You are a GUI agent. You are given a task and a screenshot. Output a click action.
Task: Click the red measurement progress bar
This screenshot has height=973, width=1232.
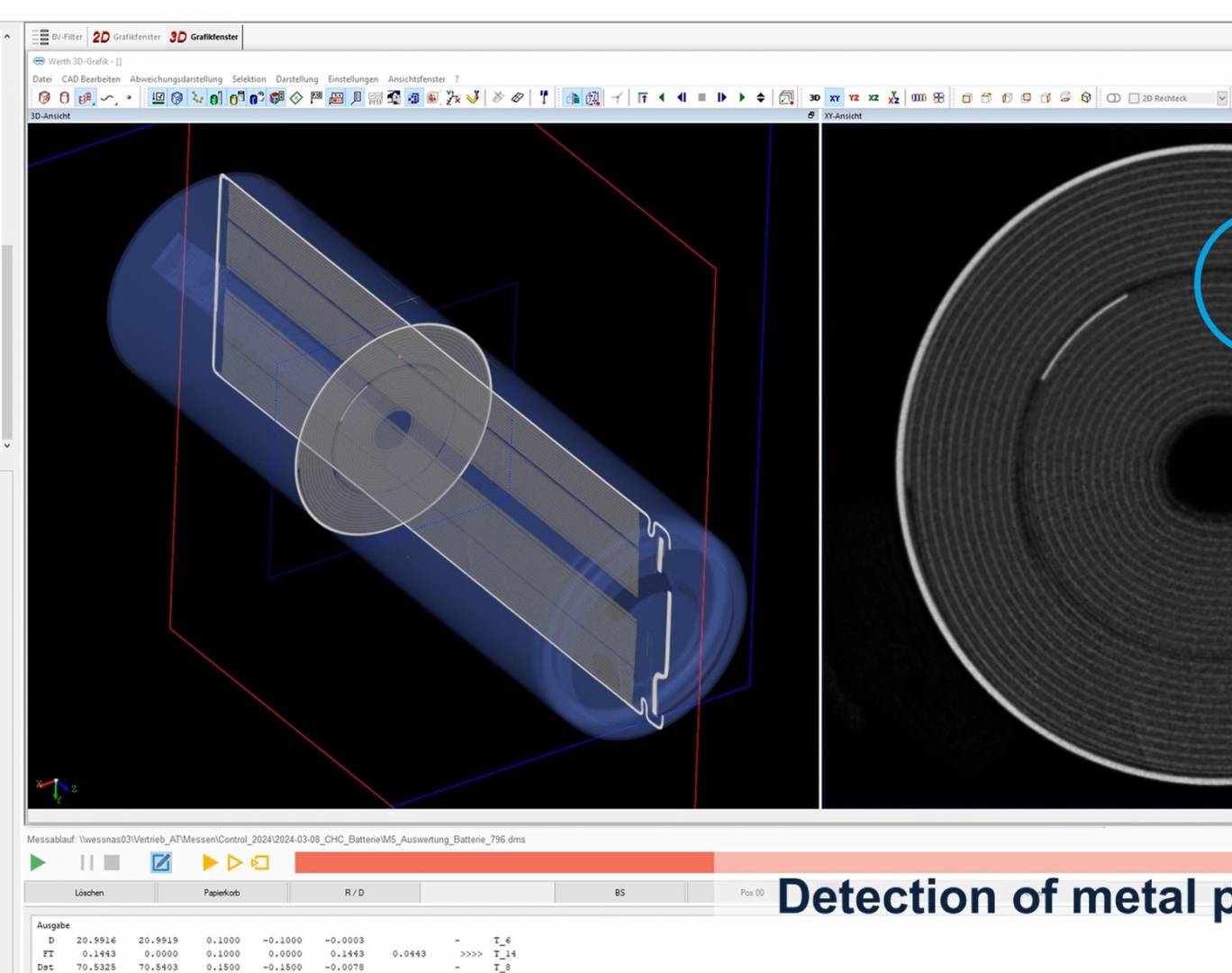[x=503, y=862]
